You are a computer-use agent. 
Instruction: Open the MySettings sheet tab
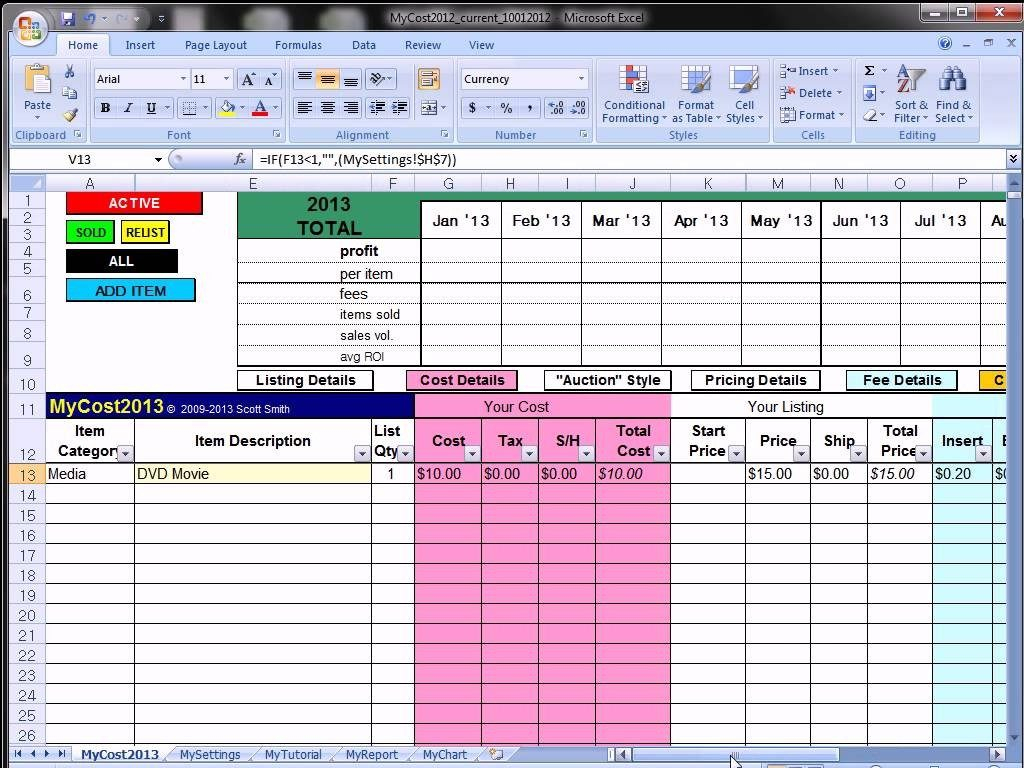[209, 755]
